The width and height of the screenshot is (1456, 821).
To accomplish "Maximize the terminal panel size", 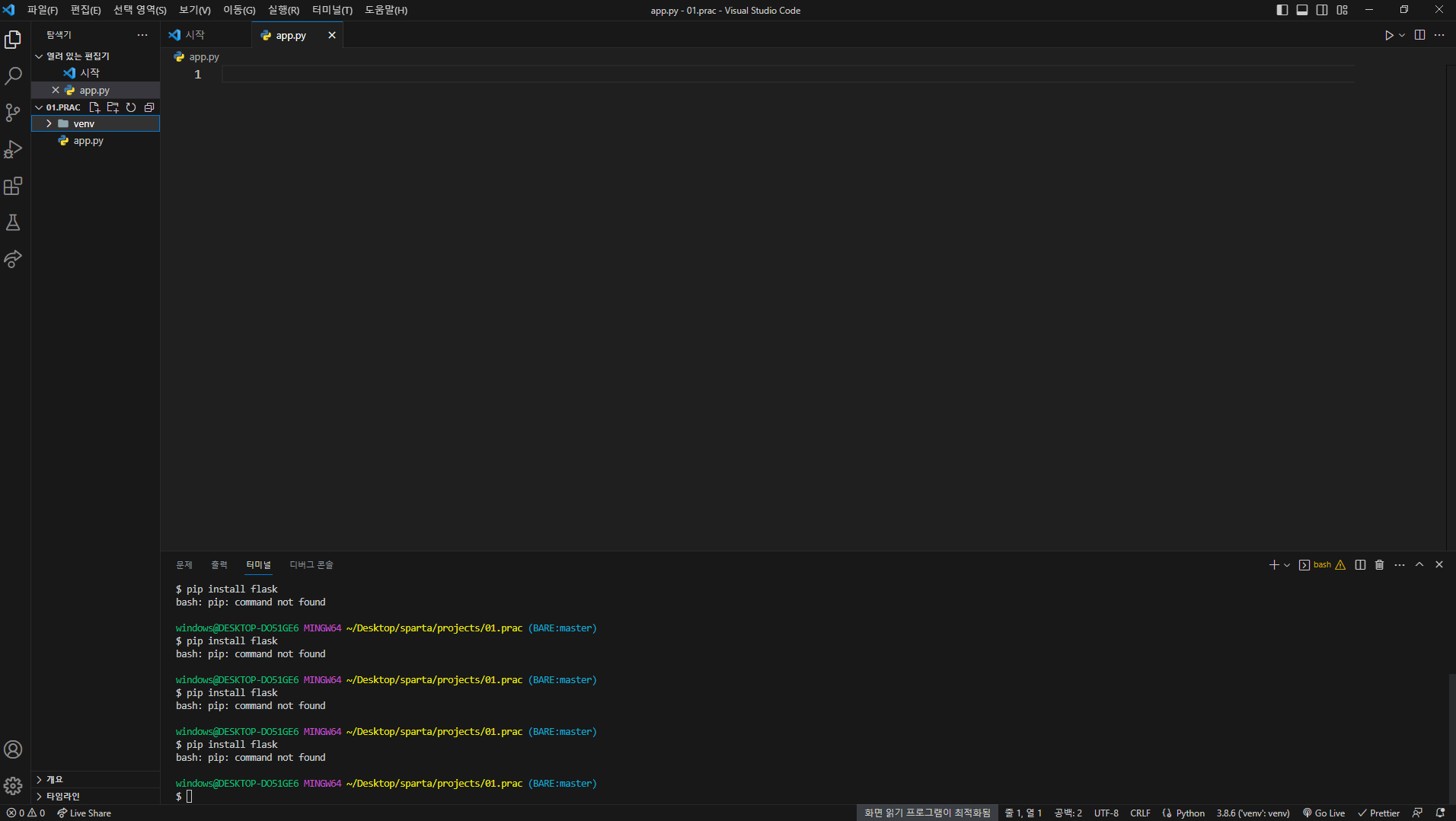I will point(1419,564).
